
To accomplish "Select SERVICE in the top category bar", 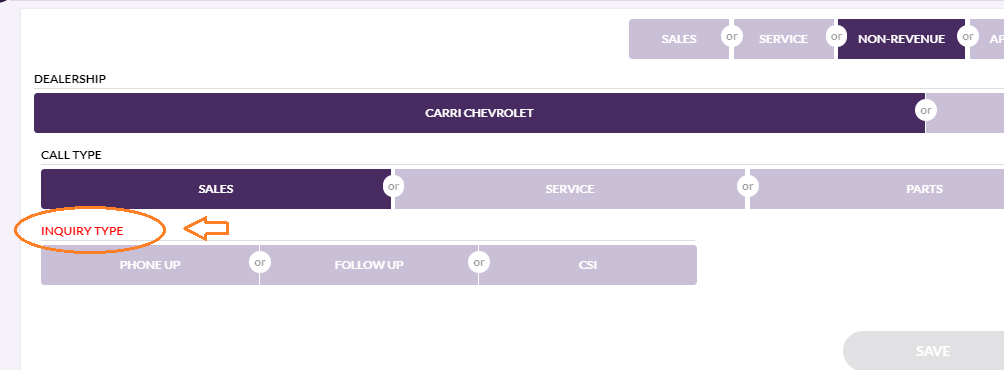I will click(x=783, y=39).
